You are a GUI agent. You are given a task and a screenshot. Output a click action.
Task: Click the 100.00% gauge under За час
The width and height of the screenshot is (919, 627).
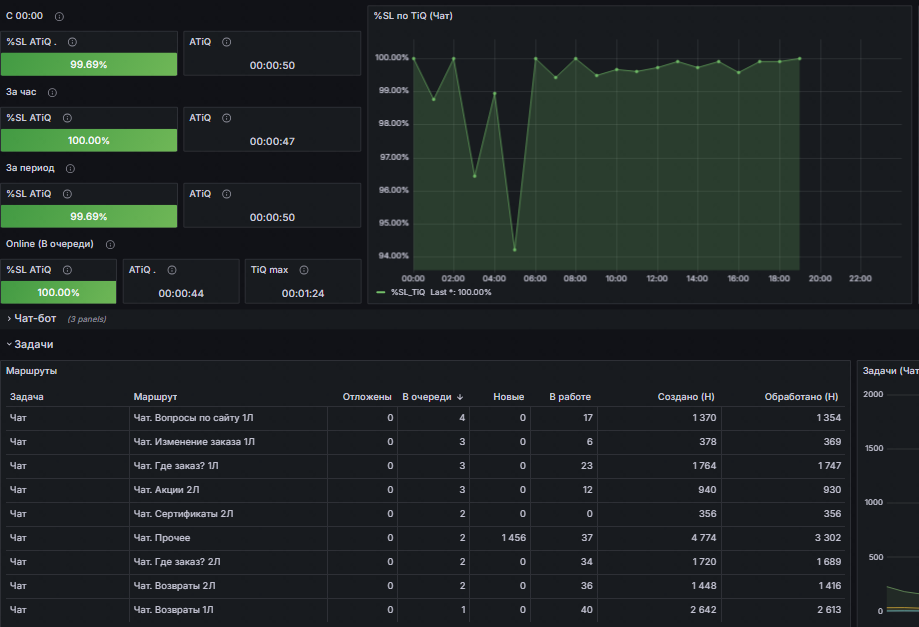[89, 141]
